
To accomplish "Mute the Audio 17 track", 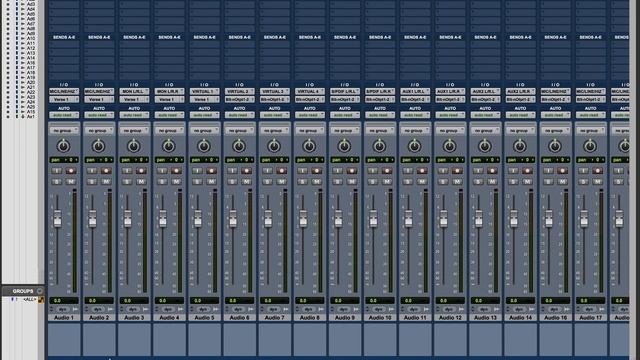I will pyautogui.click(x=598, y=182).
